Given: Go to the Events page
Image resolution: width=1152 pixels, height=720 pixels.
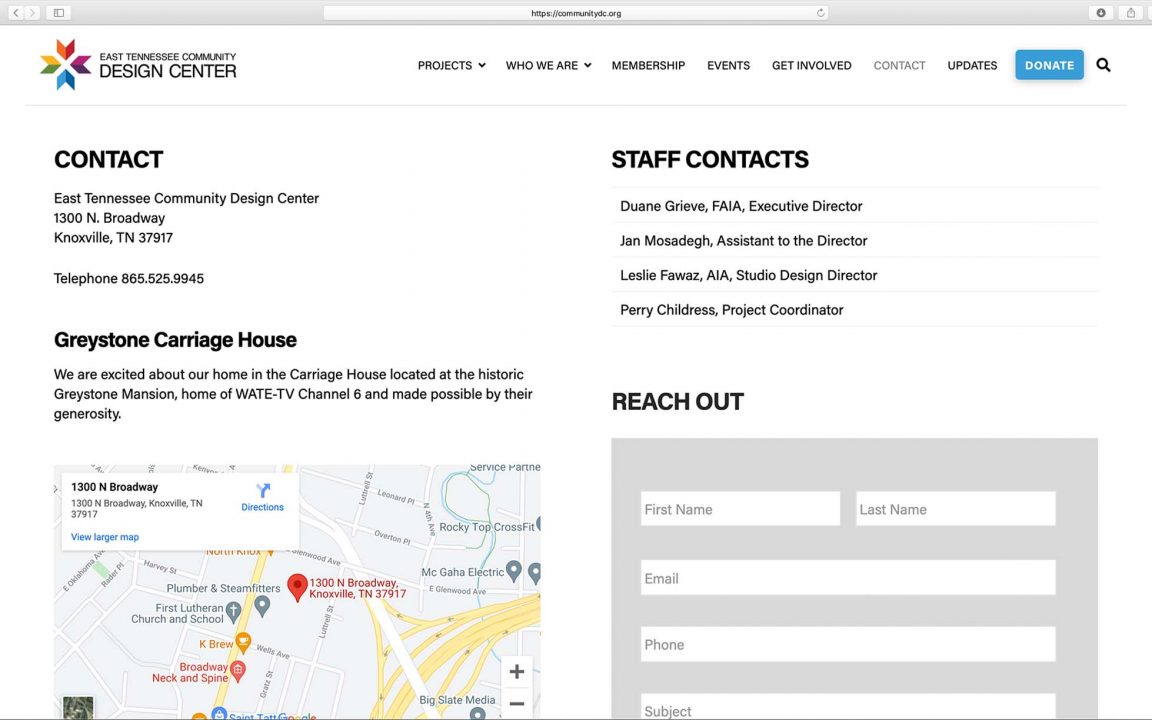Looking at the screenshot, I should click(728, 66).
